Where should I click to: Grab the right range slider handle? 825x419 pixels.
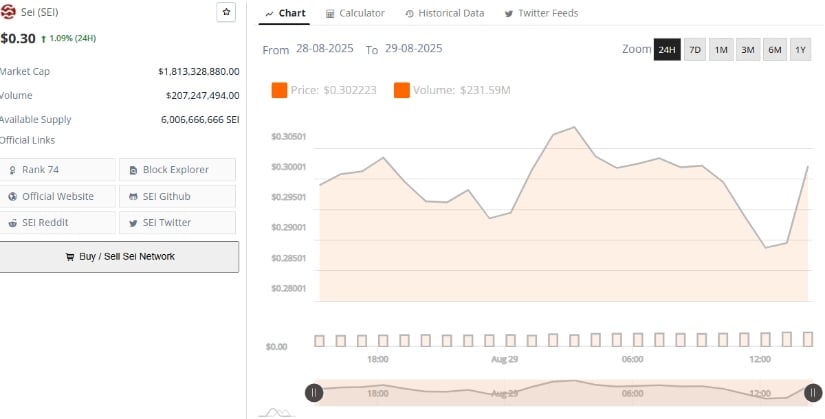(x=813, y=393)
